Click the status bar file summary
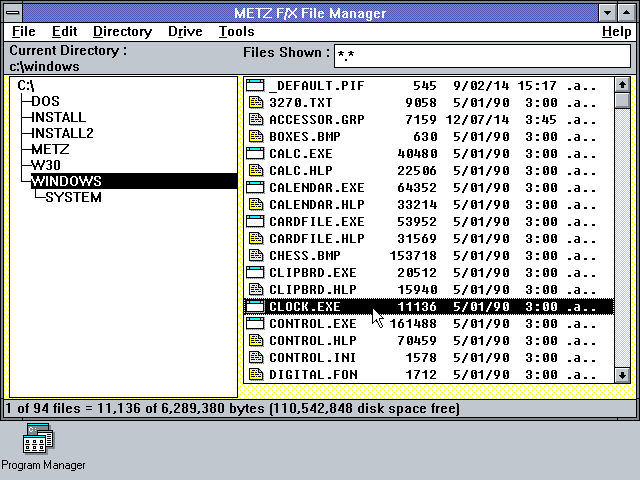 233,408
